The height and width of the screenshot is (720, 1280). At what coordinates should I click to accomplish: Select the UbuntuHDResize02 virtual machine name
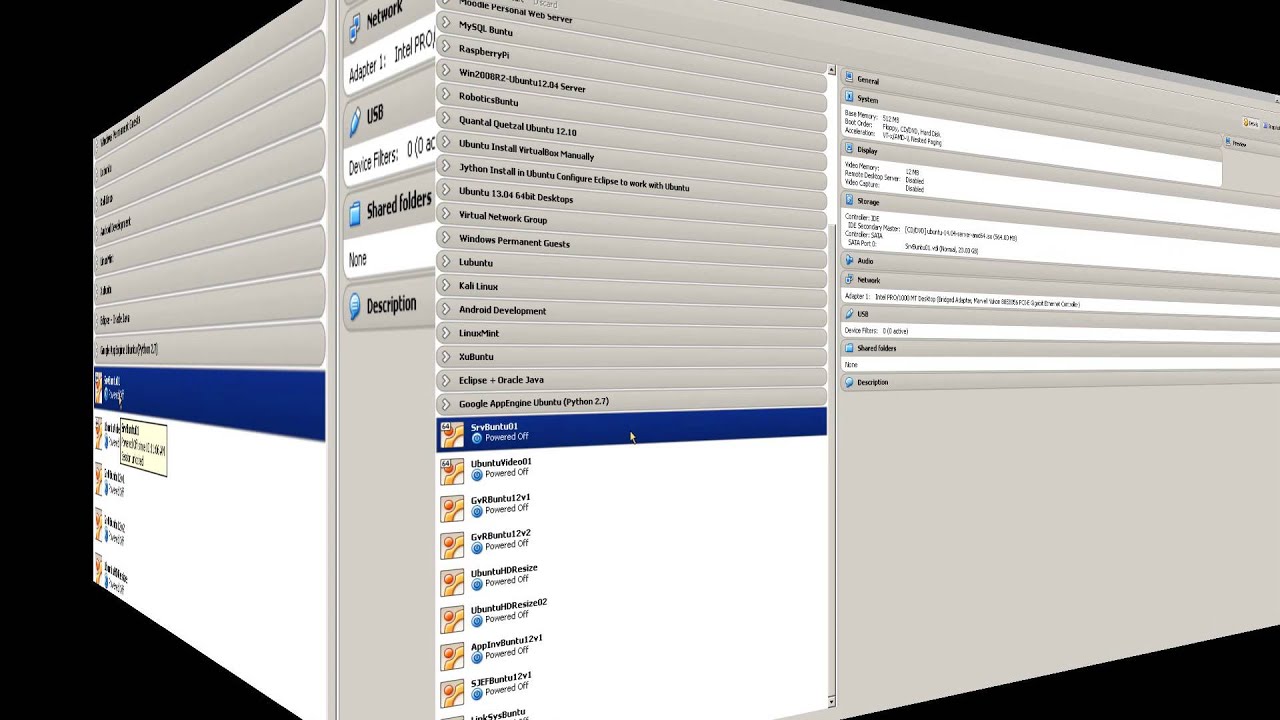[x=509, y=605]
